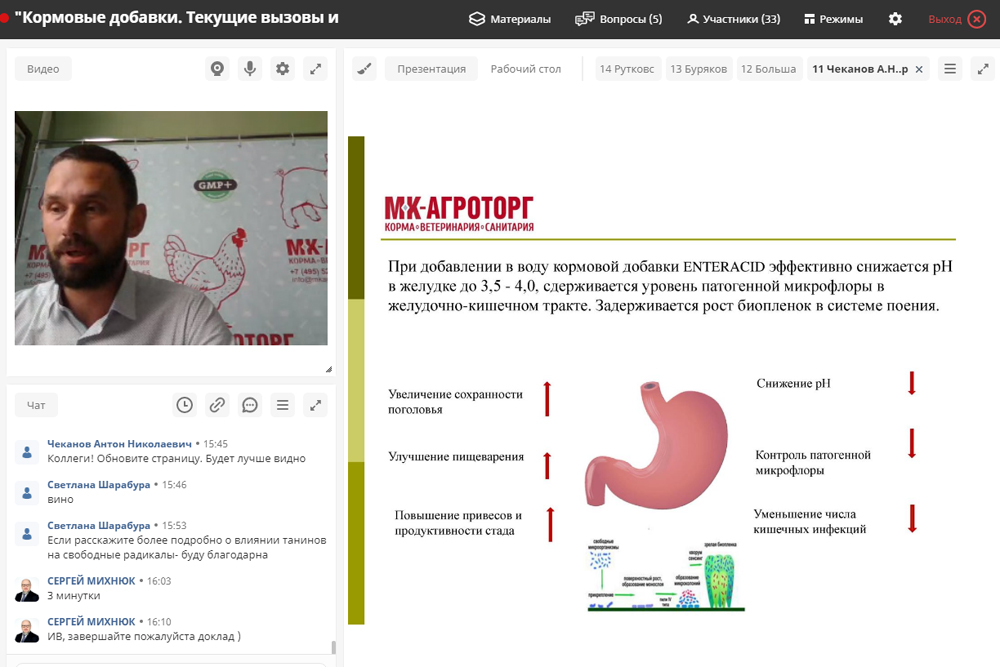Show the Participants (33) list
The height and width of the screenshot is (667, 1000).
(733, 19)
